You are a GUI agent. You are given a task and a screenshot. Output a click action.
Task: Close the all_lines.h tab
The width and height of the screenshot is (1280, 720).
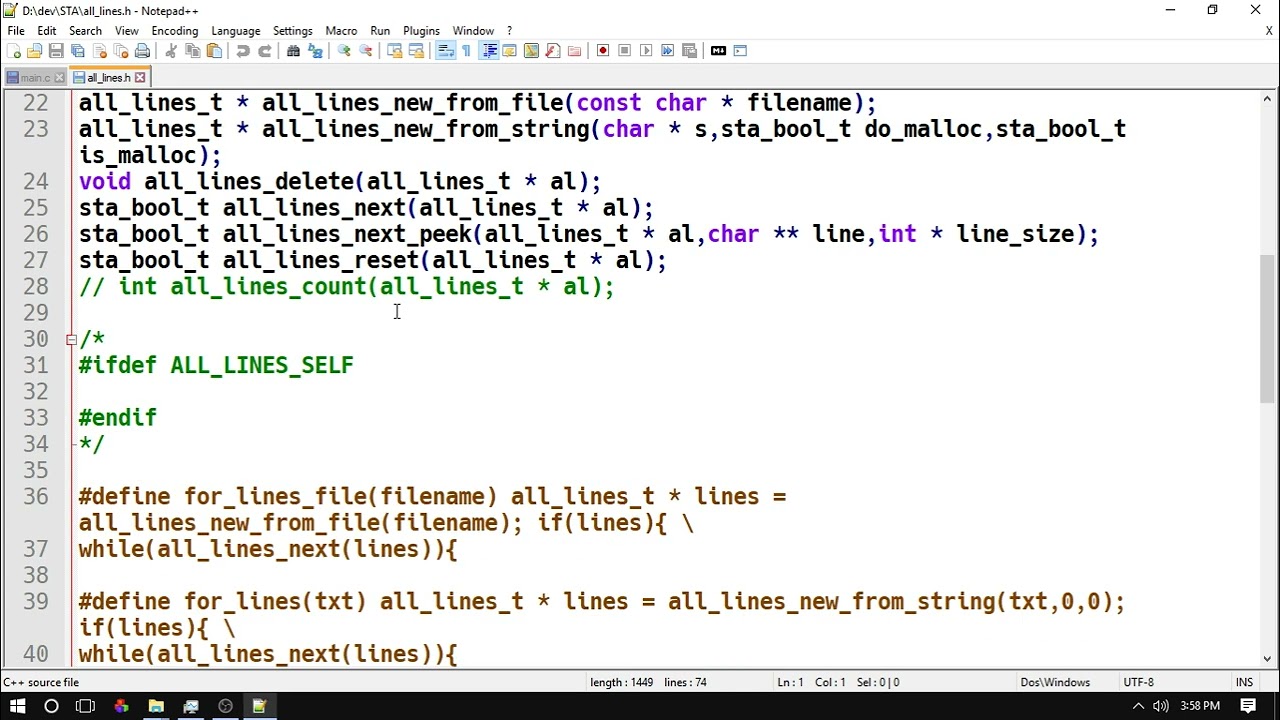pyautogui.click(x=140, y=77)
